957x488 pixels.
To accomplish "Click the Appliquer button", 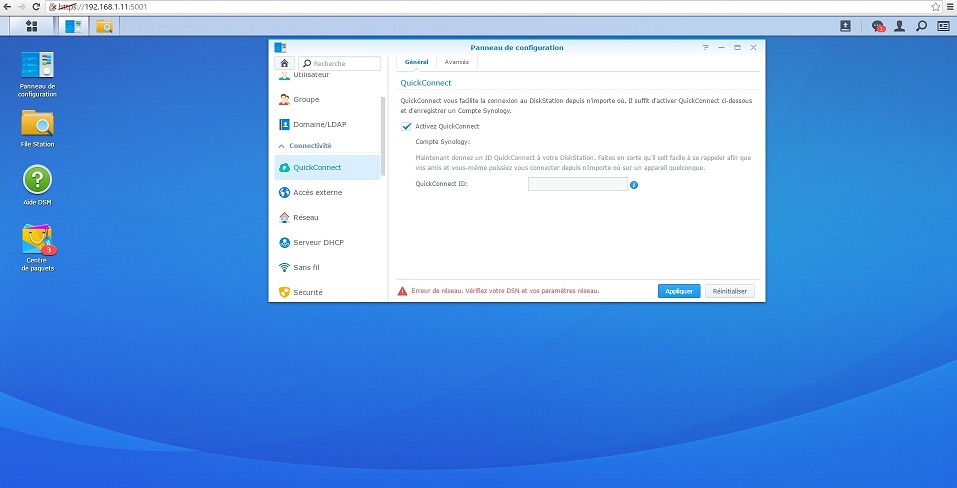I will [x=679, y=292].
